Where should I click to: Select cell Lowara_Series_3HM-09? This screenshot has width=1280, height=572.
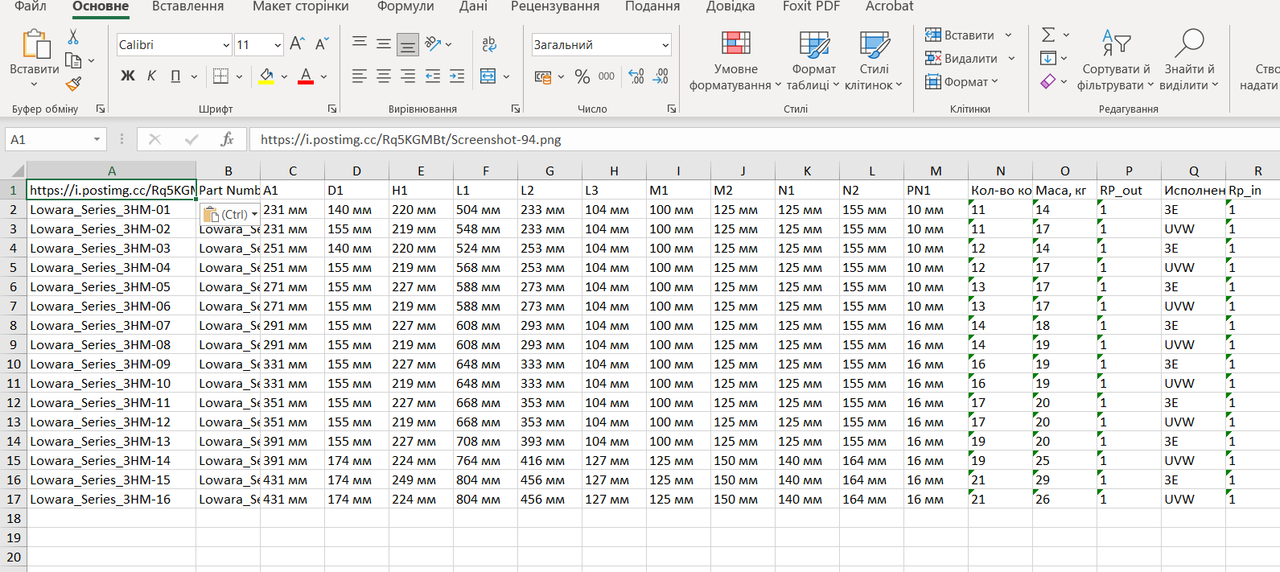point(111,364)
